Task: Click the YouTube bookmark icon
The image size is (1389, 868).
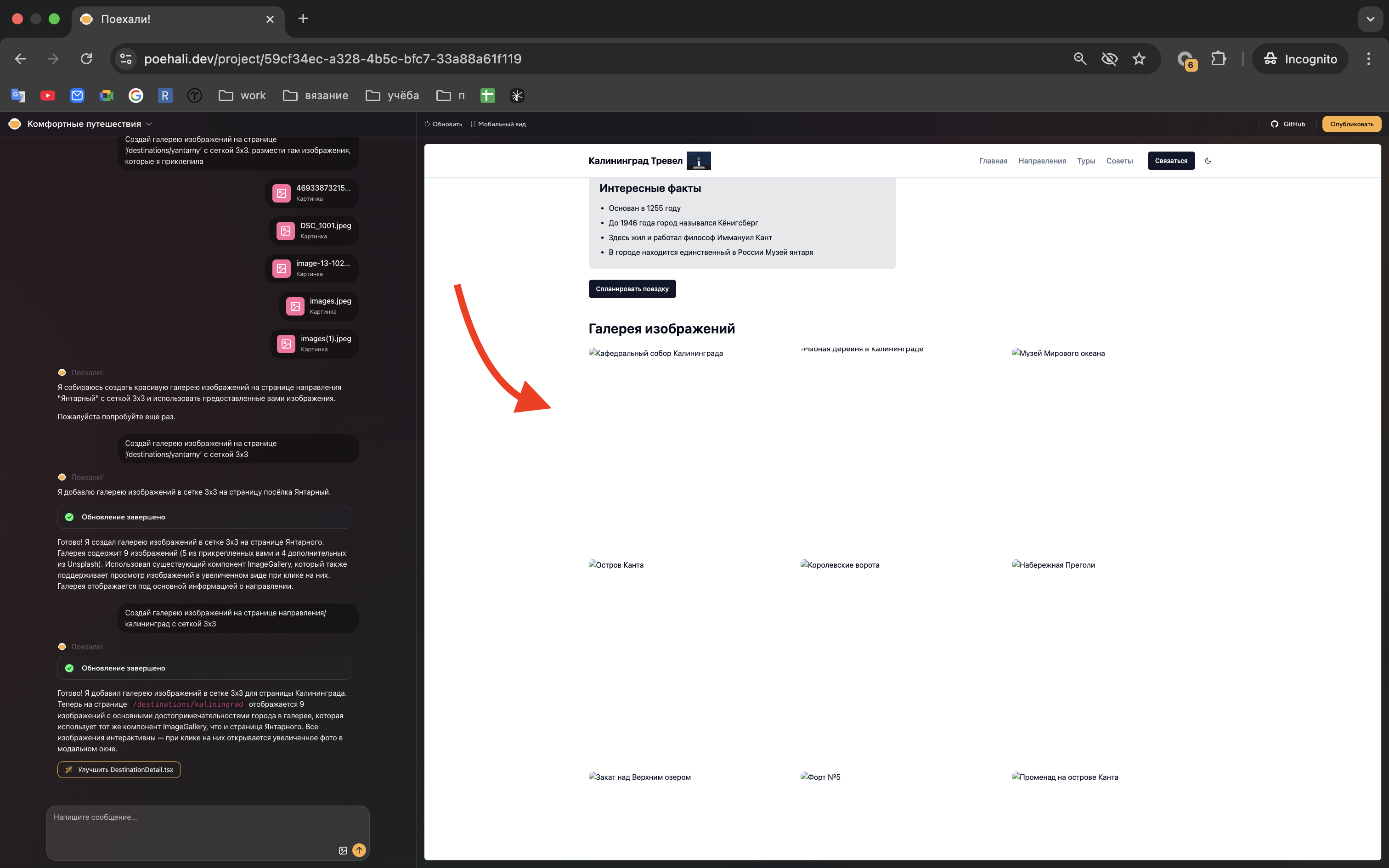Action: pos(48,96)
